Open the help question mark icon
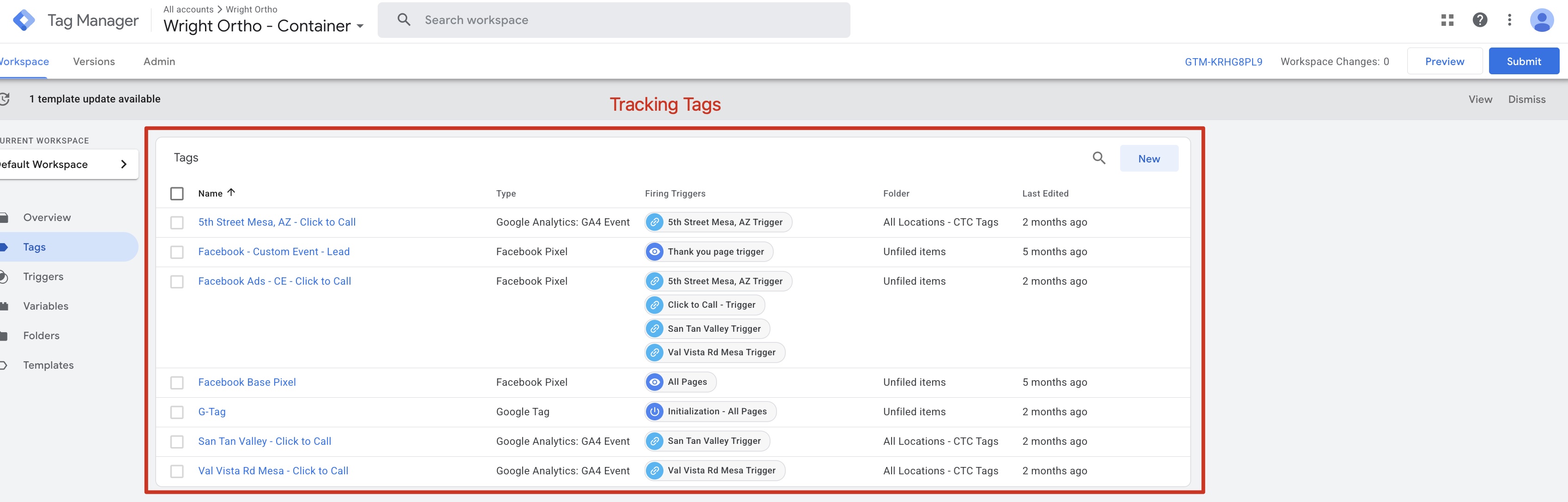Screen dimensions: 1568x502 pyautogui.click(x=1480, y=20)
